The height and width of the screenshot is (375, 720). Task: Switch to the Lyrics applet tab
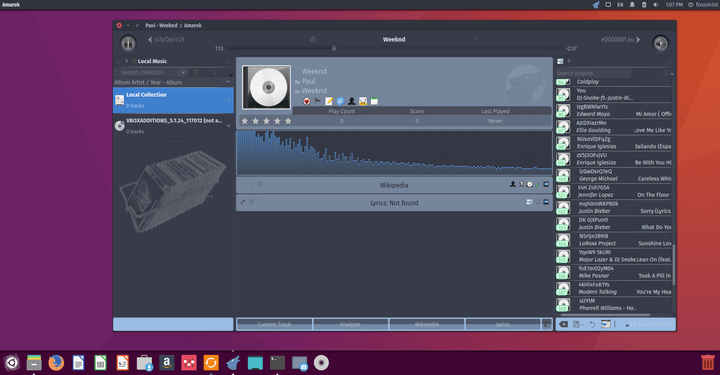(503, 324)
